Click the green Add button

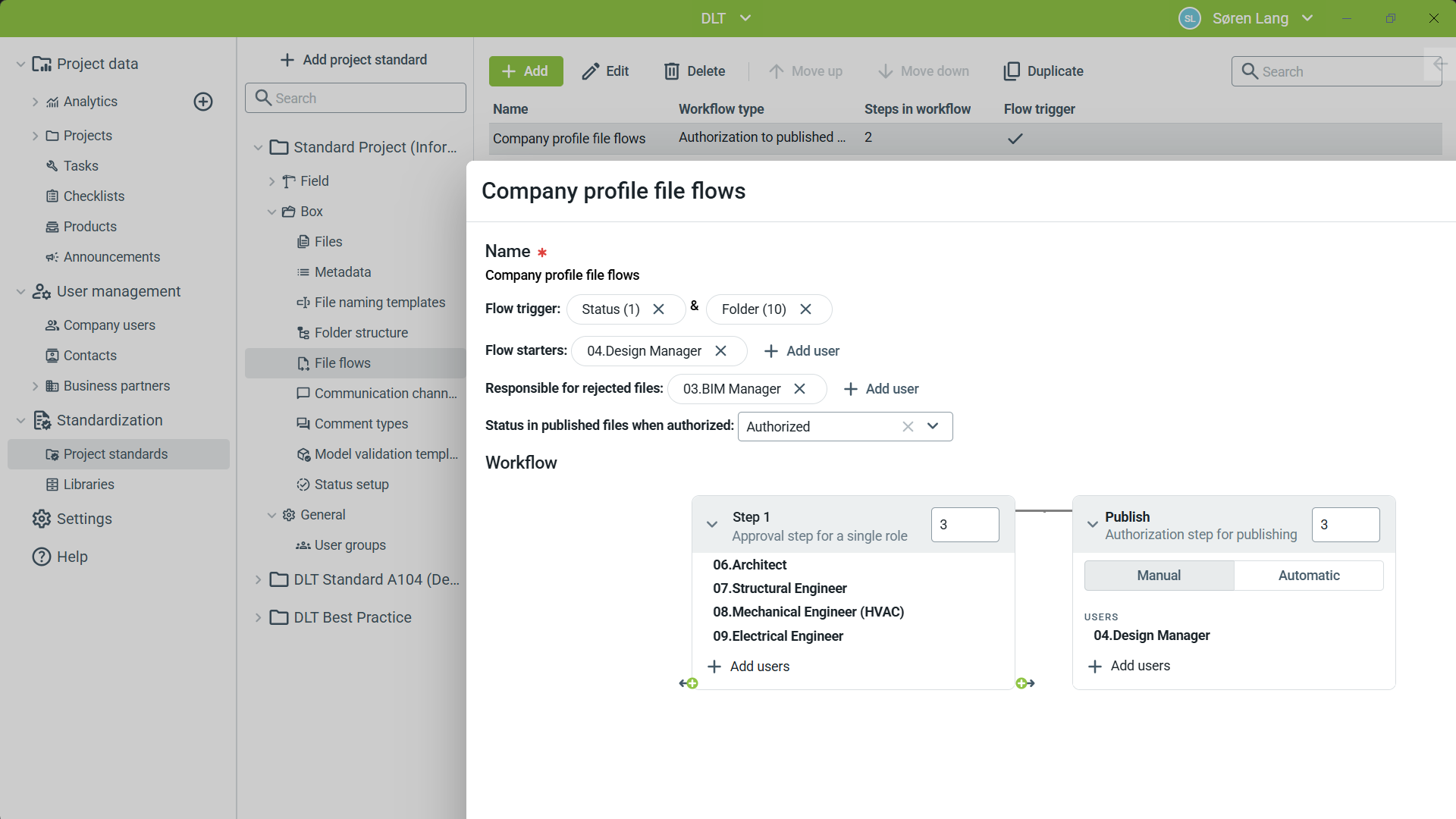click(x=526, y=71)
